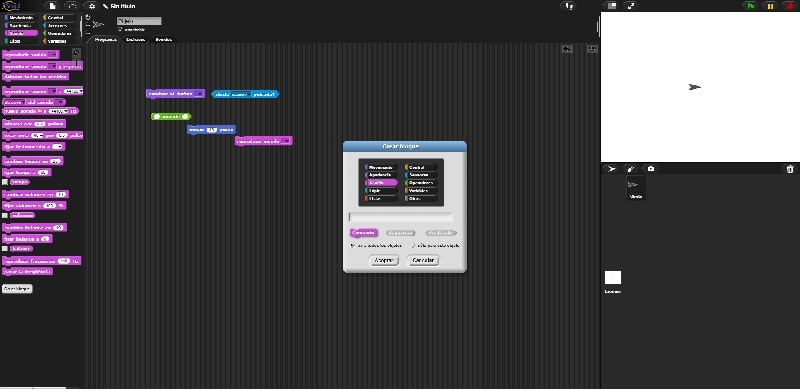Pick the Control category in the make-block dialog

[x=421, y=167]
